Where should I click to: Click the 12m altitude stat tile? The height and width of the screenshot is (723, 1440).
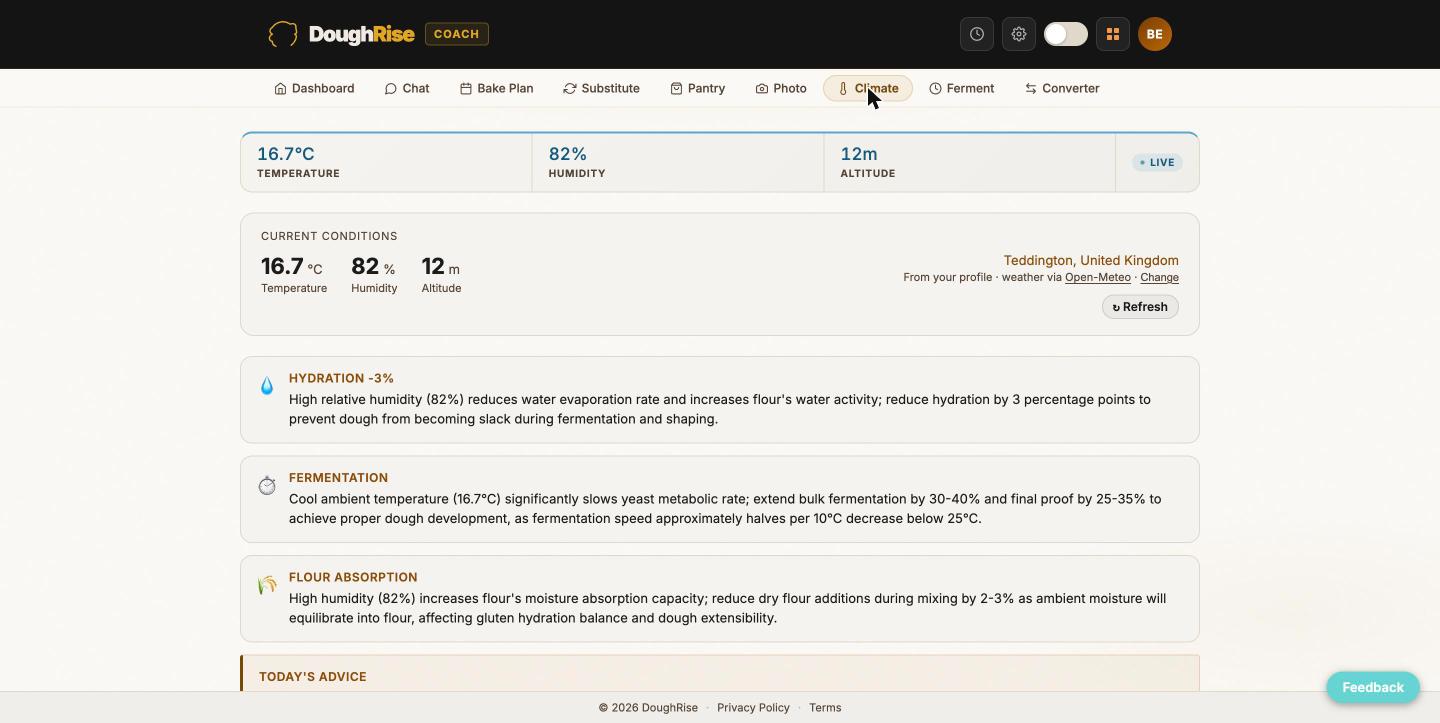coord(970,162)
